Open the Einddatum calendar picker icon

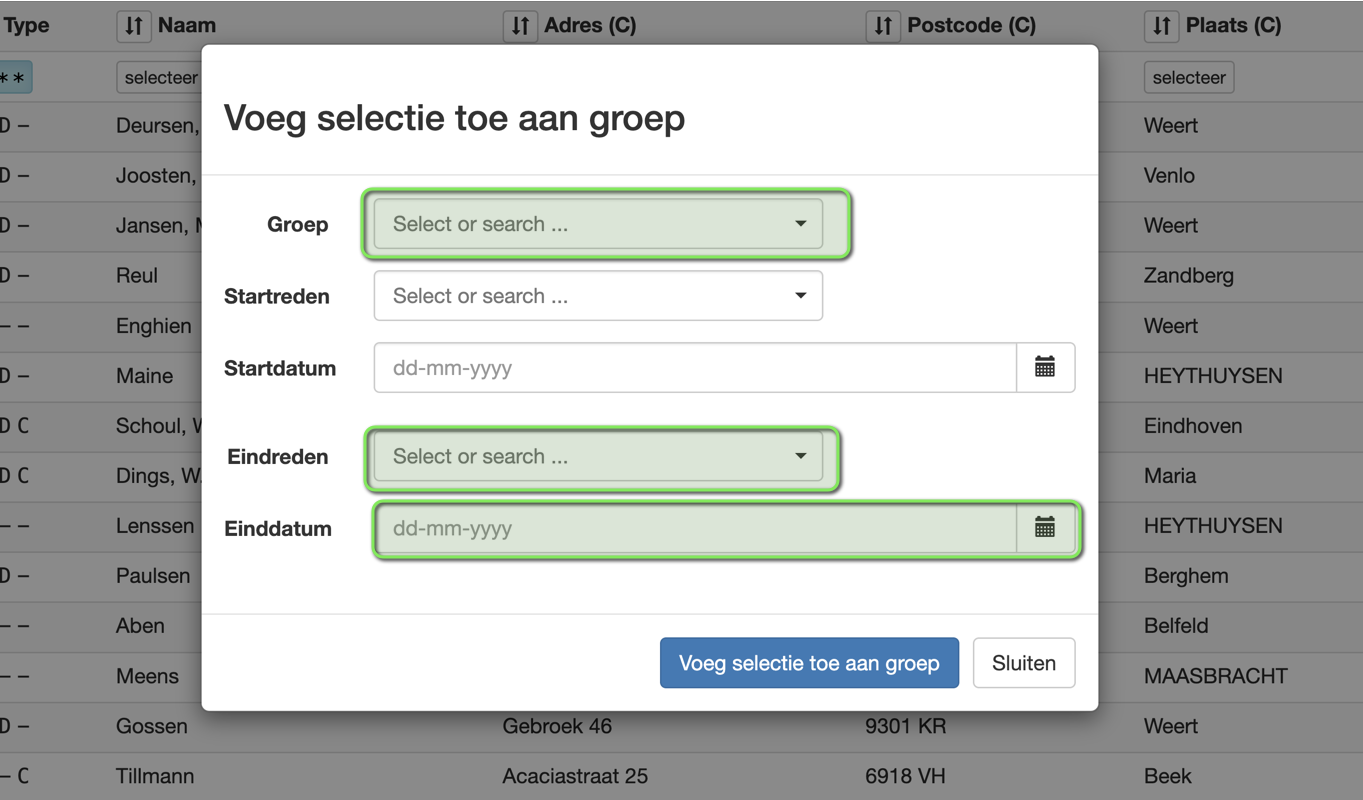tap(1045, 528)
